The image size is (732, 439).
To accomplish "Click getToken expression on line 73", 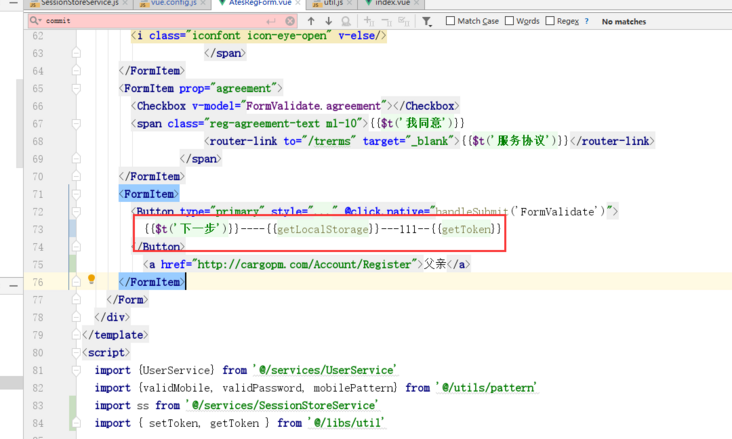I will (x=466, y=229).
